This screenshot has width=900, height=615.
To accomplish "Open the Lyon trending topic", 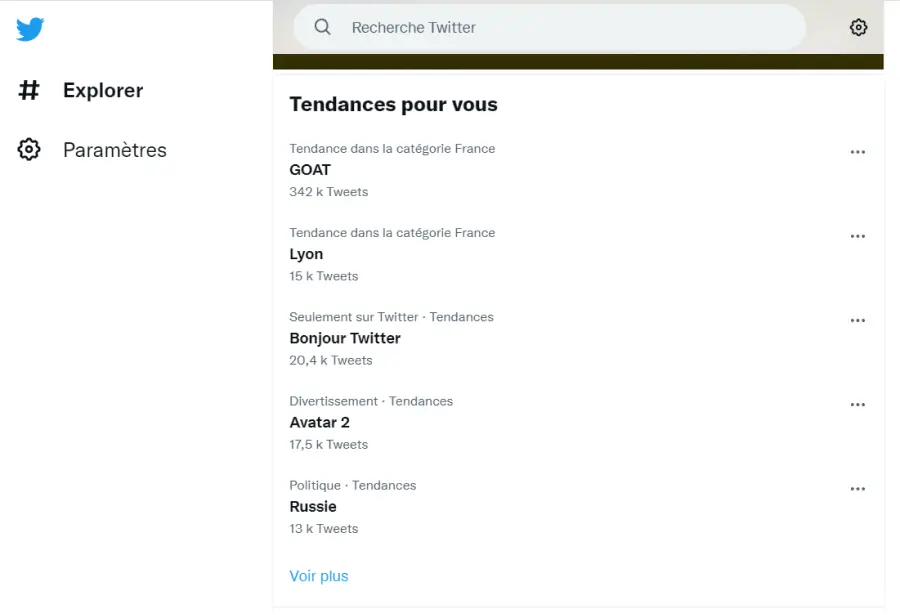I will (306, 254).
